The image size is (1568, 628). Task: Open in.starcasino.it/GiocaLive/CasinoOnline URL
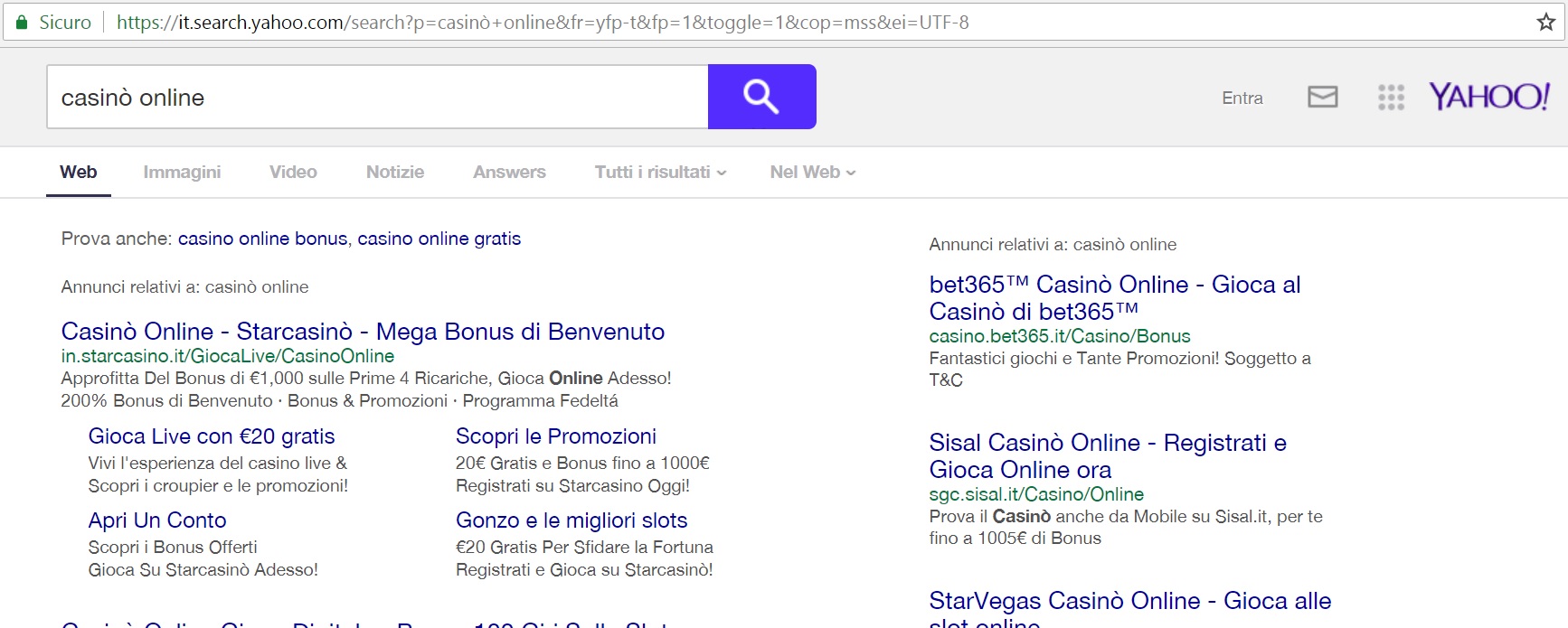[x=228, y=356]
